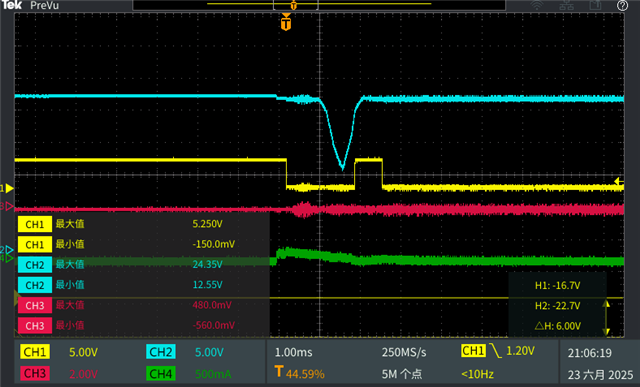Open the 250MS/s sample rate setting
Image resolution: width=640 pixels, height=387 pixels.
(x=404, y=352)
